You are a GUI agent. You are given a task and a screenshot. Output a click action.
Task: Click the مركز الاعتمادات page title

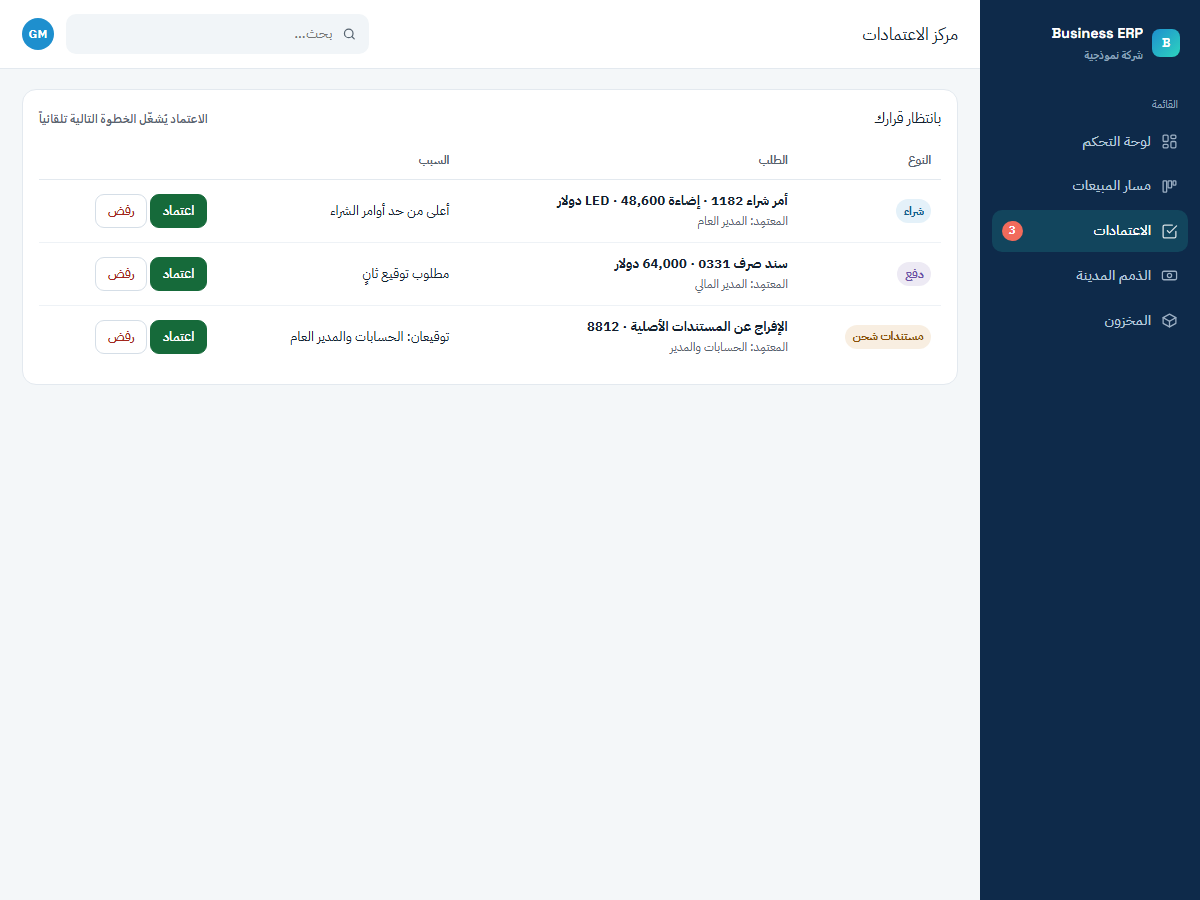(910, 34)
